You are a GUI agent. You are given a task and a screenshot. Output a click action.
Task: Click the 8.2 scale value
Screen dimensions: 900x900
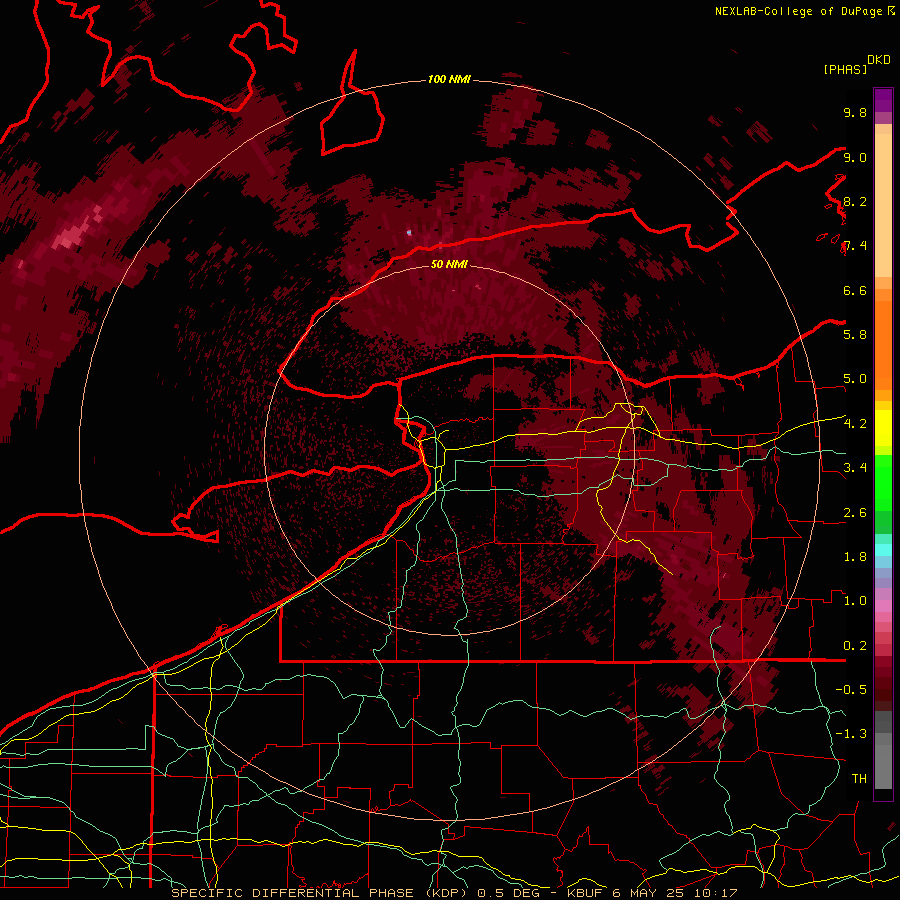click(x=855, y=201)
